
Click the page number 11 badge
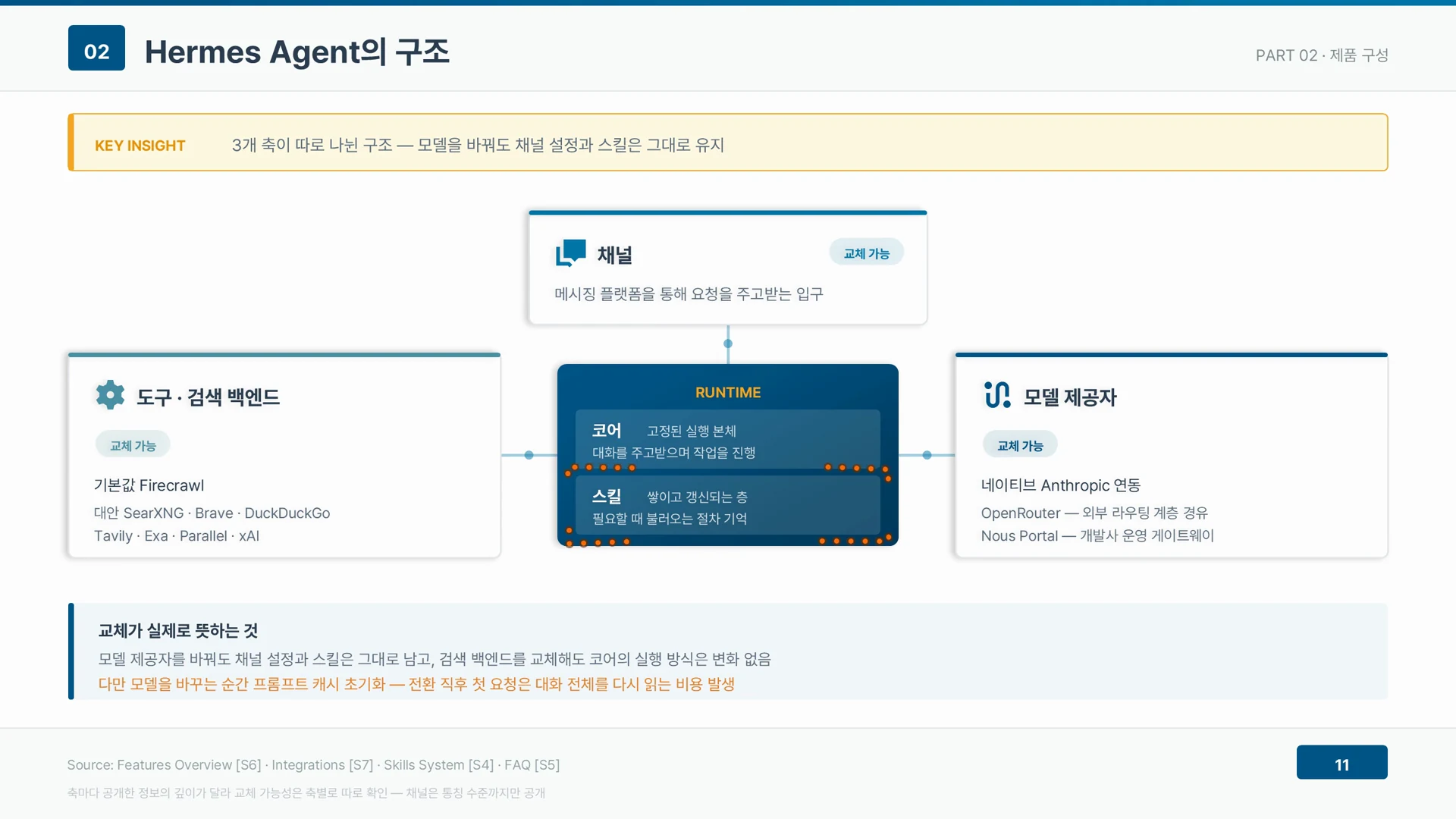coord(1341,762)
